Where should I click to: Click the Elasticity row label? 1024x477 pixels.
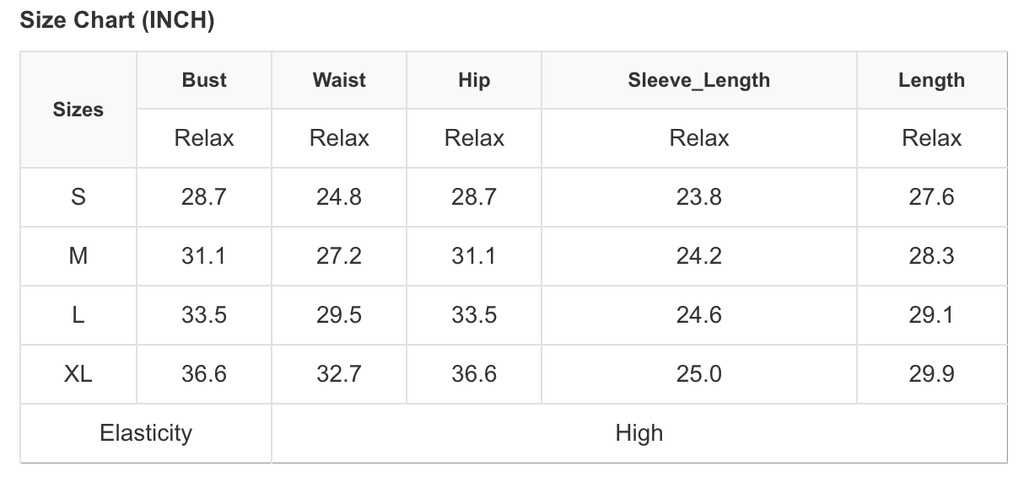pyautogui.click(x=146, y=433)
